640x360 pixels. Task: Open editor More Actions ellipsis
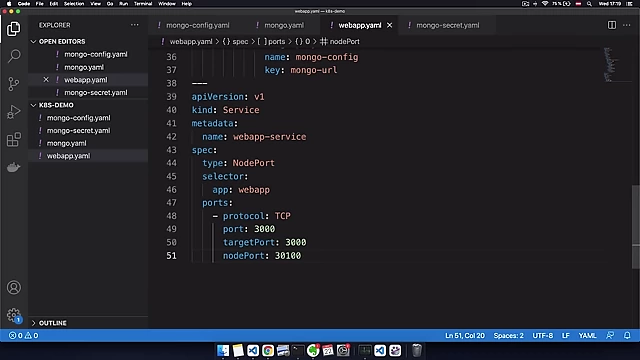627,25
